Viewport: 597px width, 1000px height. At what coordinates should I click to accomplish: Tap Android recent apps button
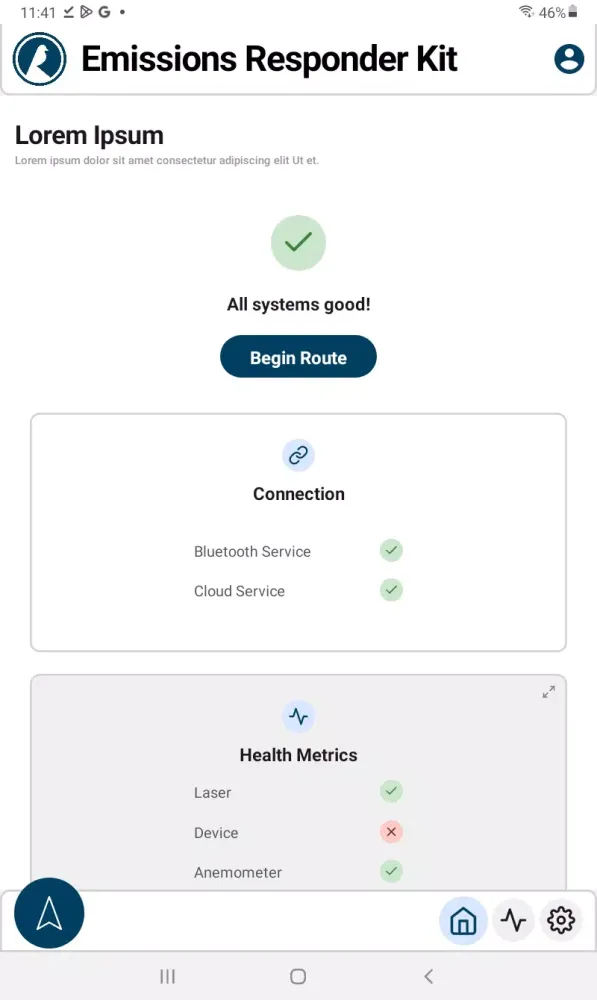pyautogui.click(x=167, y=976)
